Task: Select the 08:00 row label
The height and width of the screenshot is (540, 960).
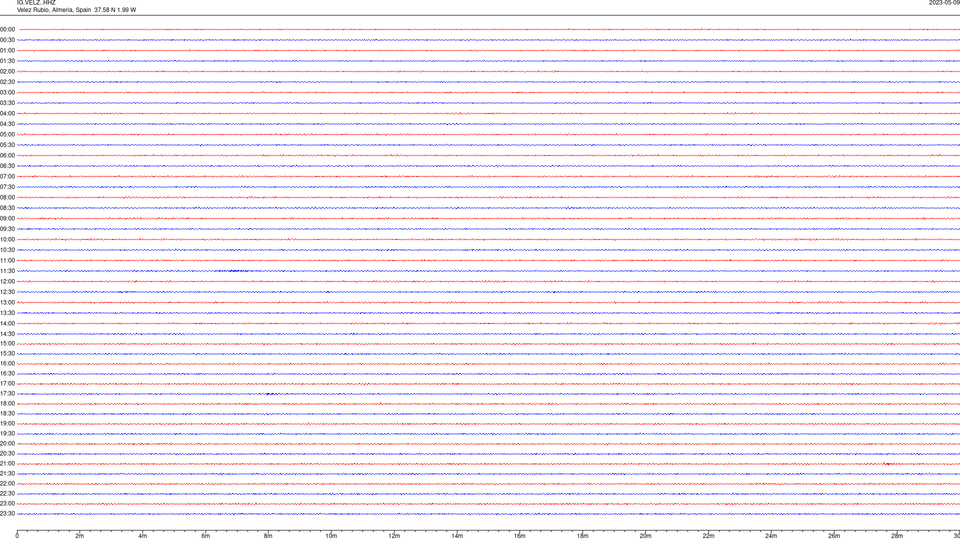Action: point(7,197)
